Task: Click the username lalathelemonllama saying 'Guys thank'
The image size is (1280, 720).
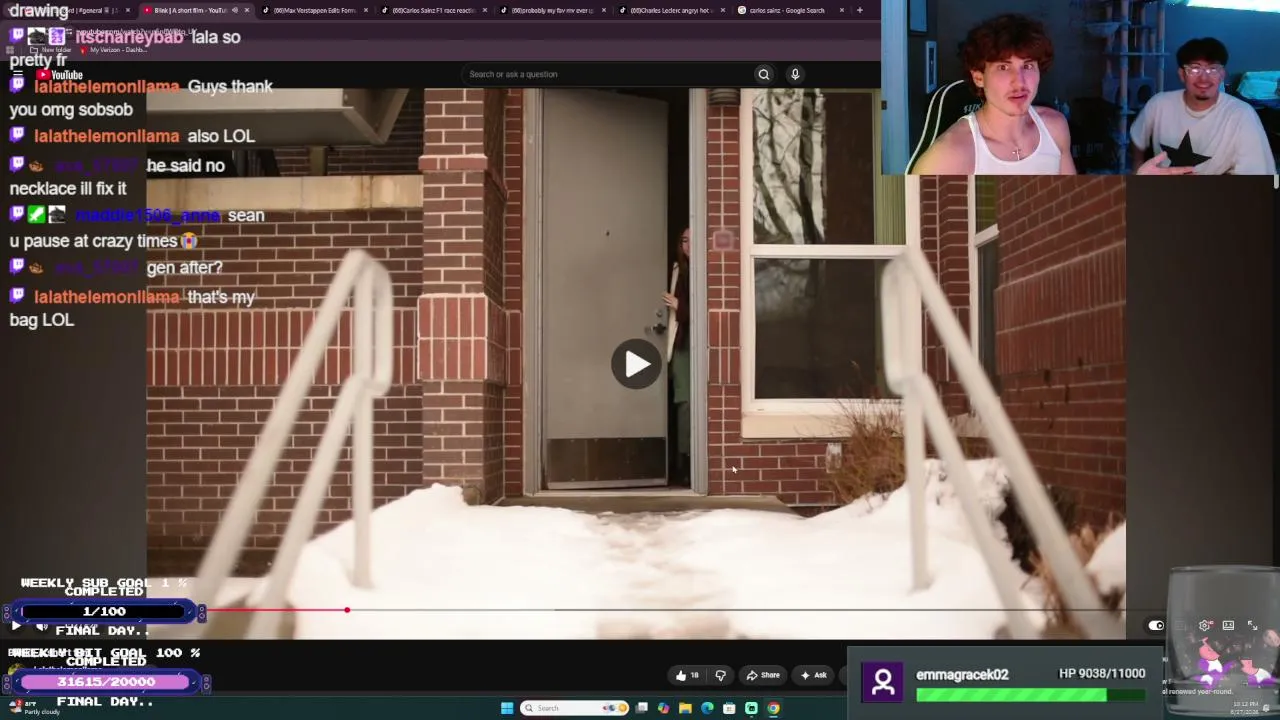Action: pos(107,87)
